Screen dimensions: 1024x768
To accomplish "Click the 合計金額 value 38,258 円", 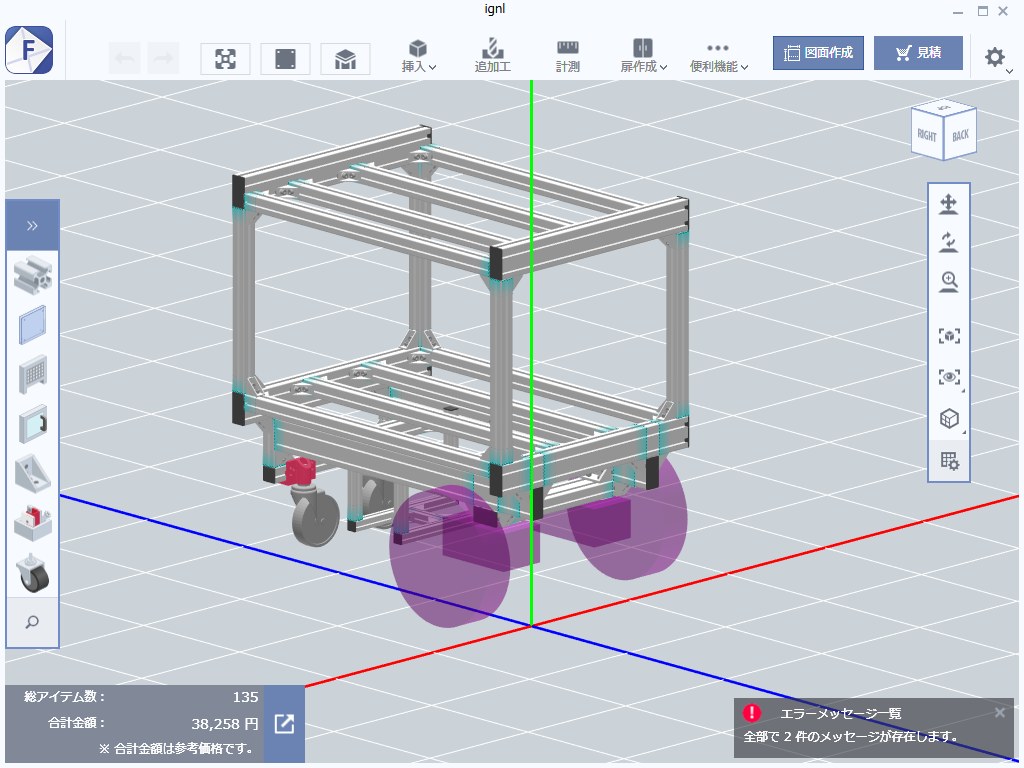I will tap(225, 724).
